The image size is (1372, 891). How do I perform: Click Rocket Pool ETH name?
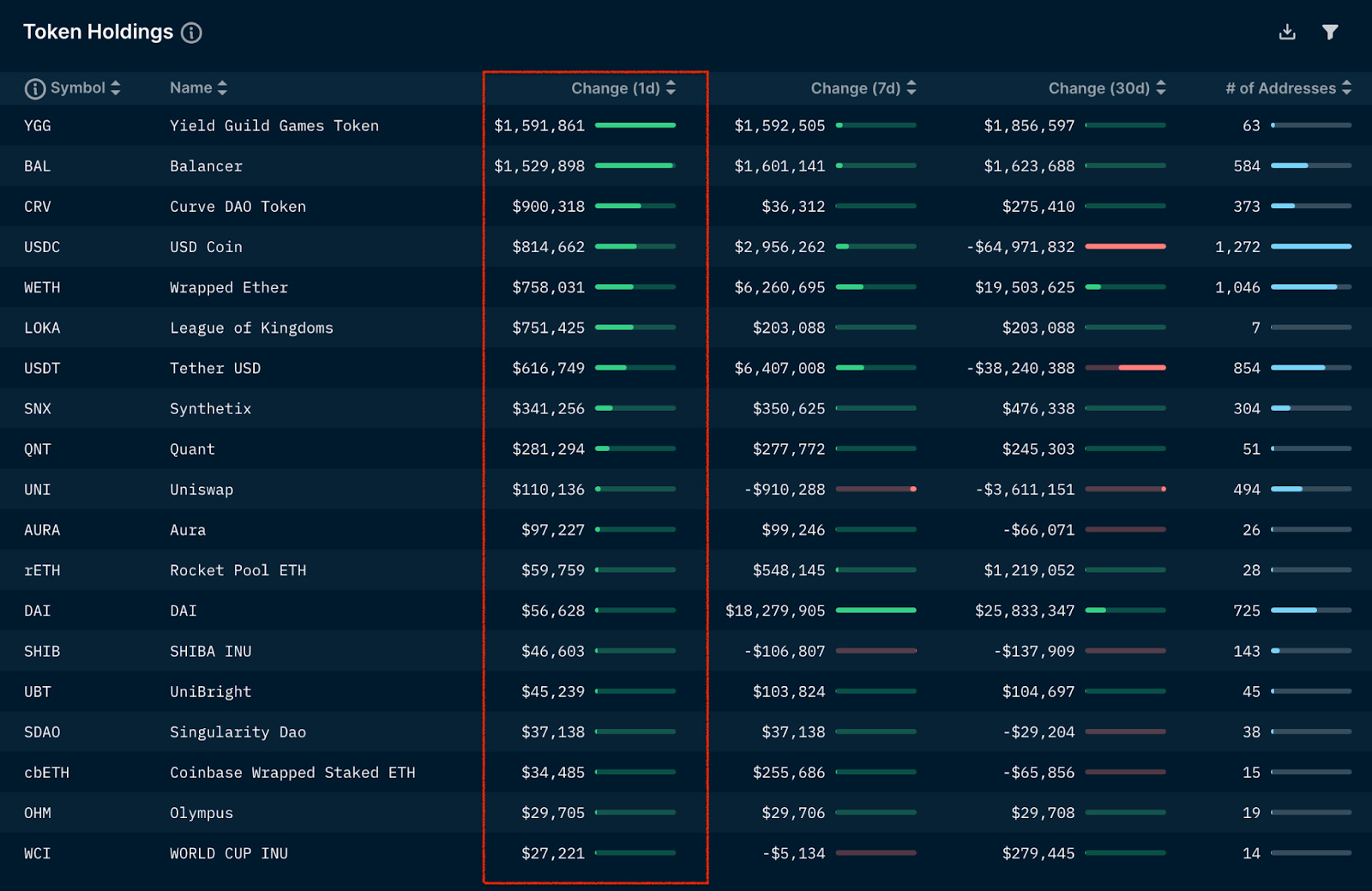pos(238,570)
